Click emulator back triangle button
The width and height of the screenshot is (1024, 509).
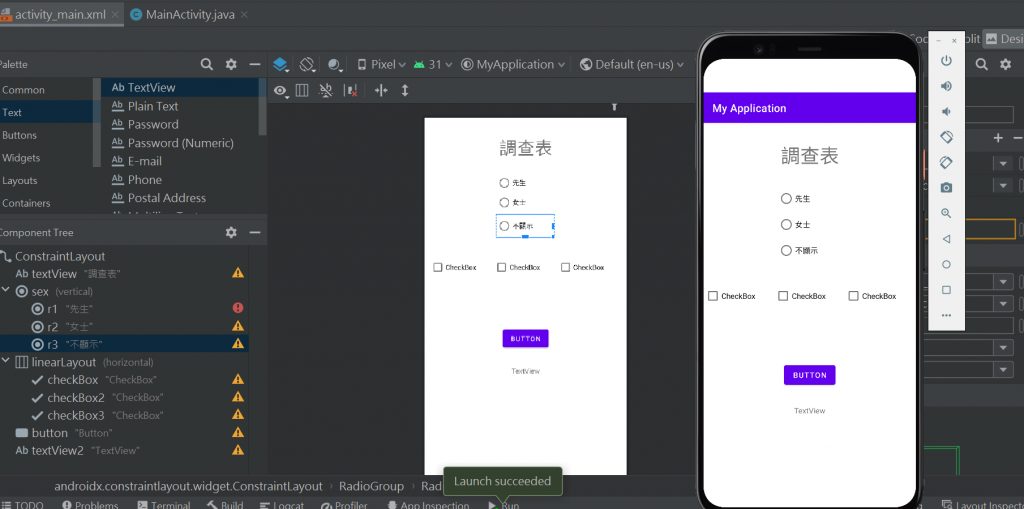[x=946, y=239]
